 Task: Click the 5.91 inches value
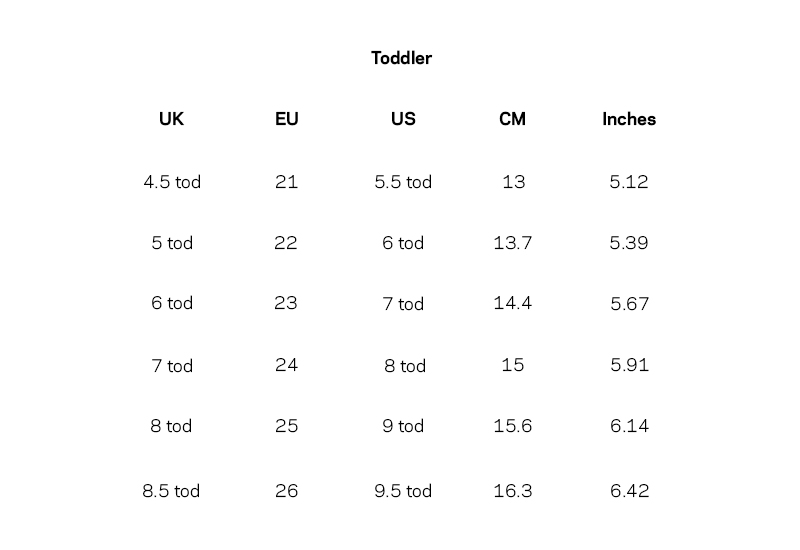(x=629, y=365)
